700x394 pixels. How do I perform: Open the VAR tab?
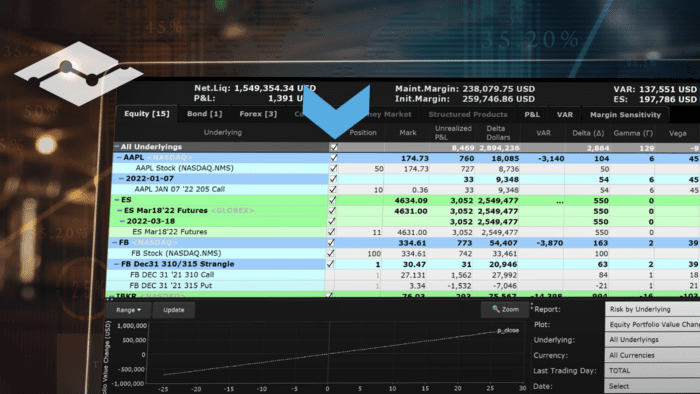pos(565,115)
